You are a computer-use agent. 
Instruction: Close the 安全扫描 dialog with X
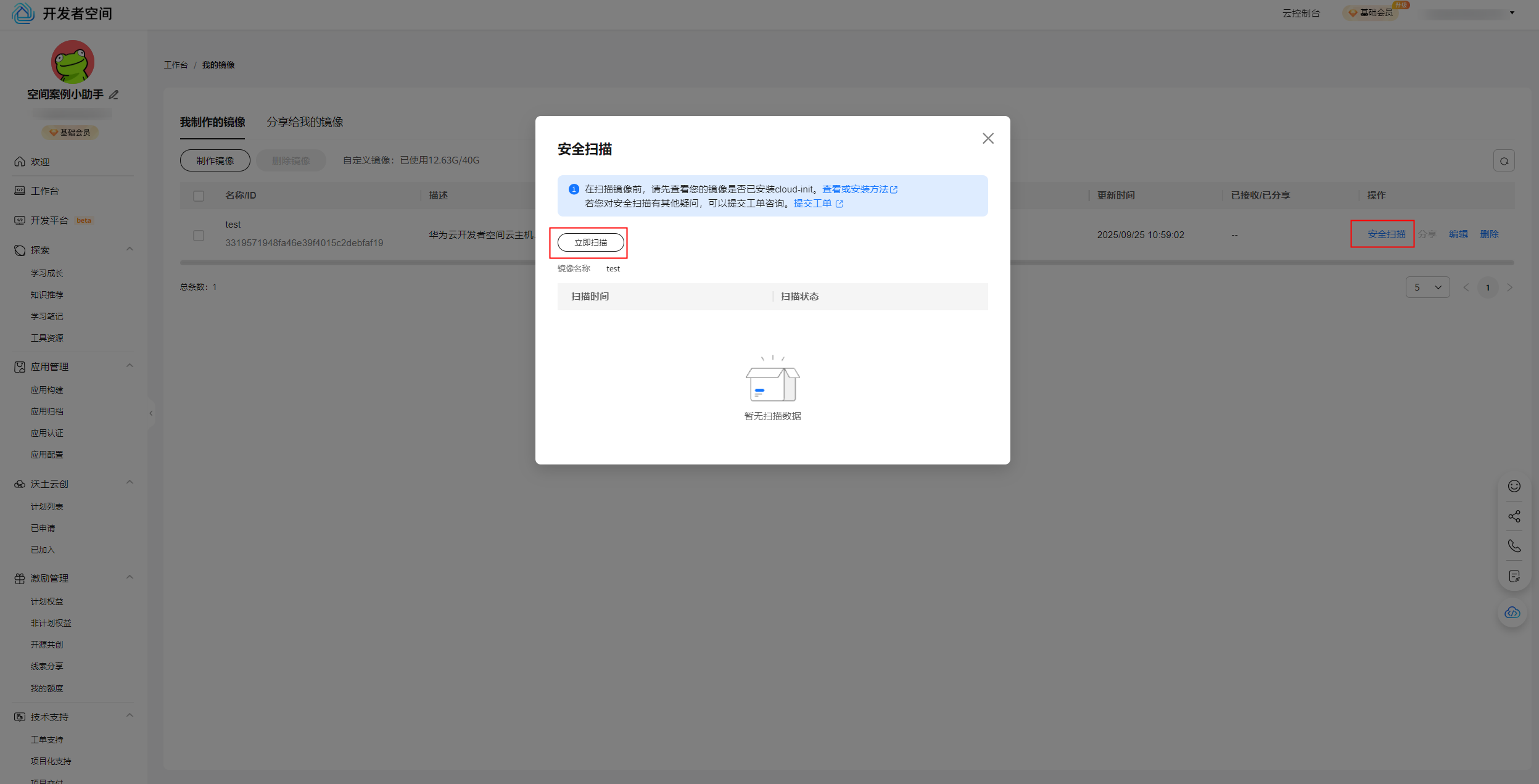pos(988,138)
